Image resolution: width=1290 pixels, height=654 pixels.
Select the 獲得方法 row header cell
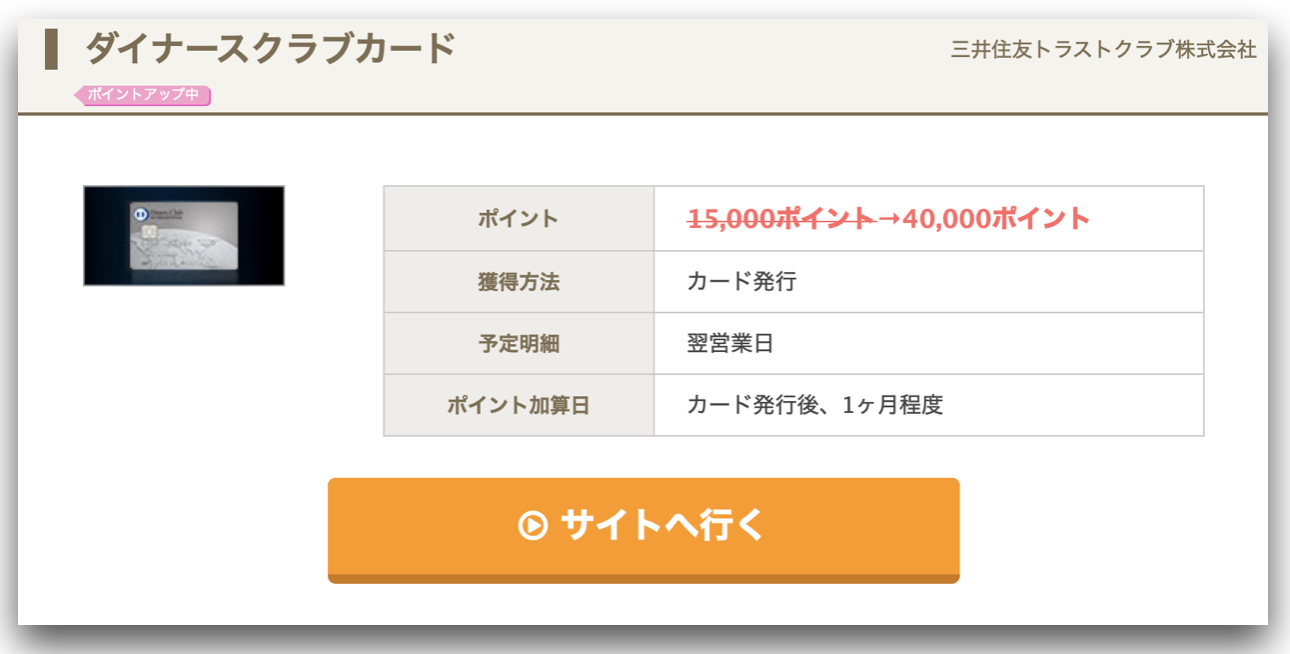(x=519, y=282)
